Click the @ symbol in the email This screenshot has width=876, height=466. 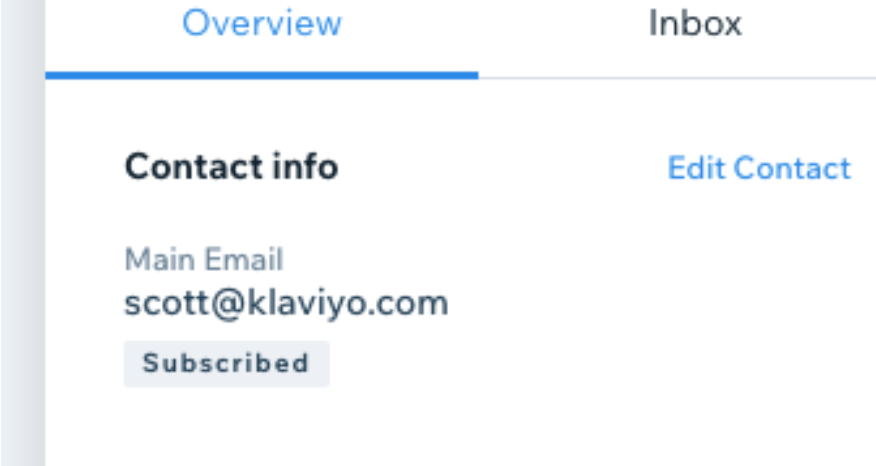coord(228,305)
